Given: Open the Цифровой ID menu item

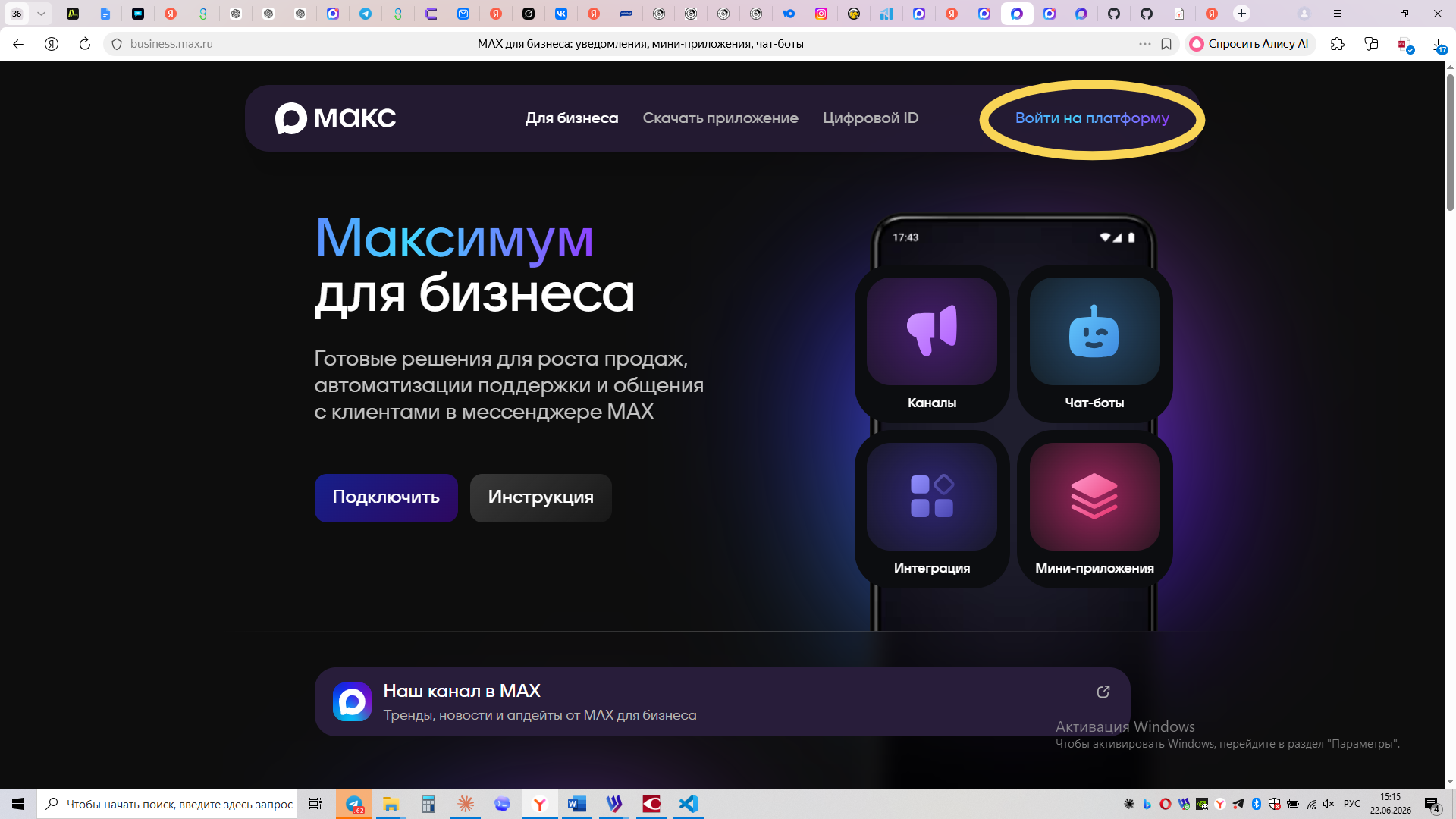Looking at the screenshot, I should pos(871,118).
